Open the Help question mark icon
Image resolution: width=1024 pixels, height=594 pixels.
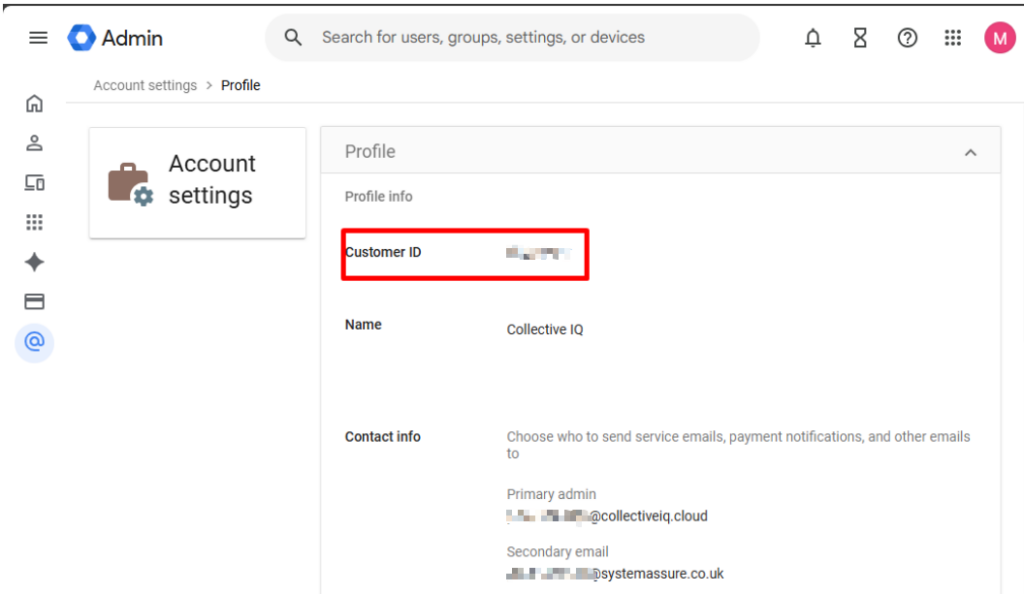coord(907,37)
